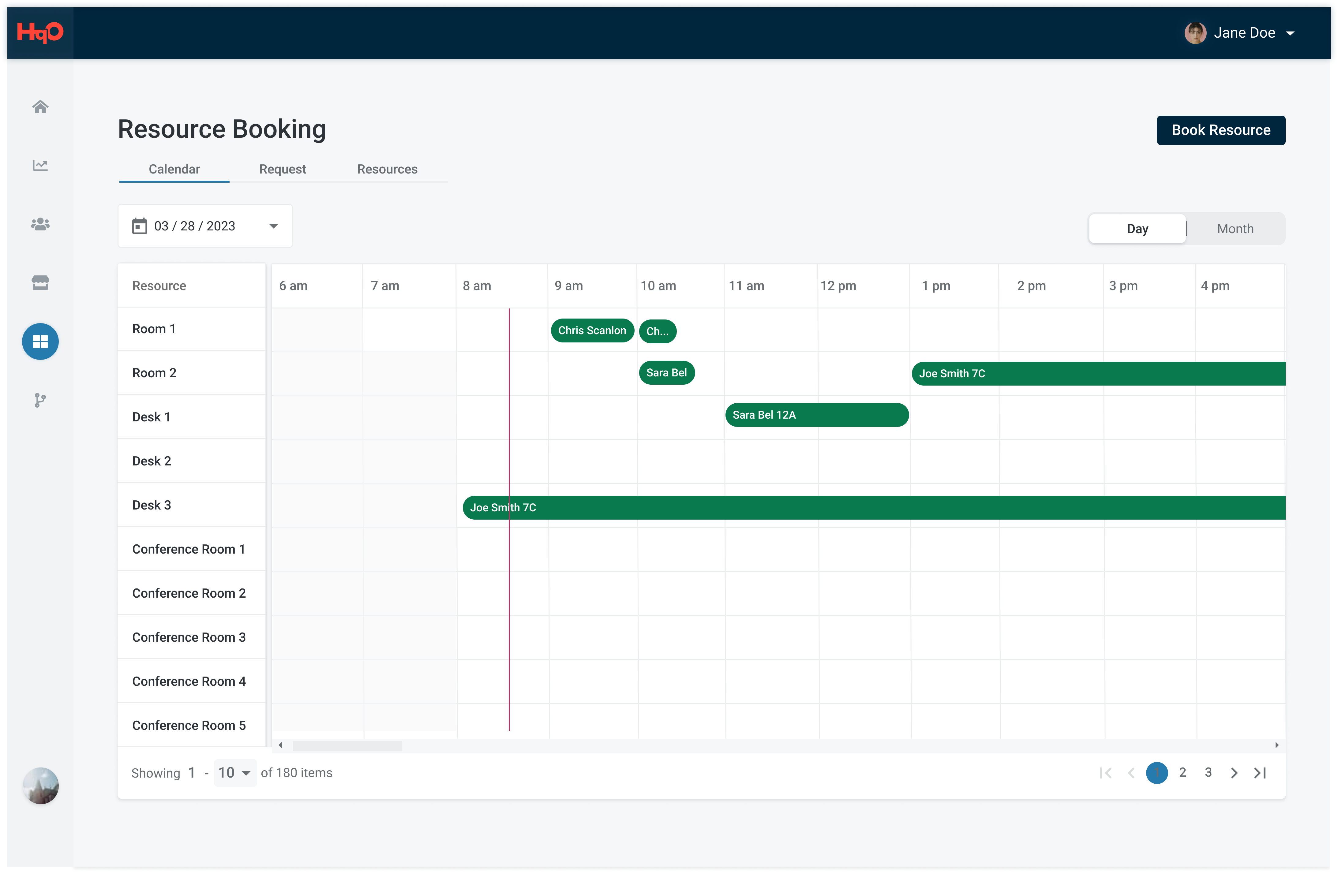Click the calendar icon in the date field

coord(140,226)
